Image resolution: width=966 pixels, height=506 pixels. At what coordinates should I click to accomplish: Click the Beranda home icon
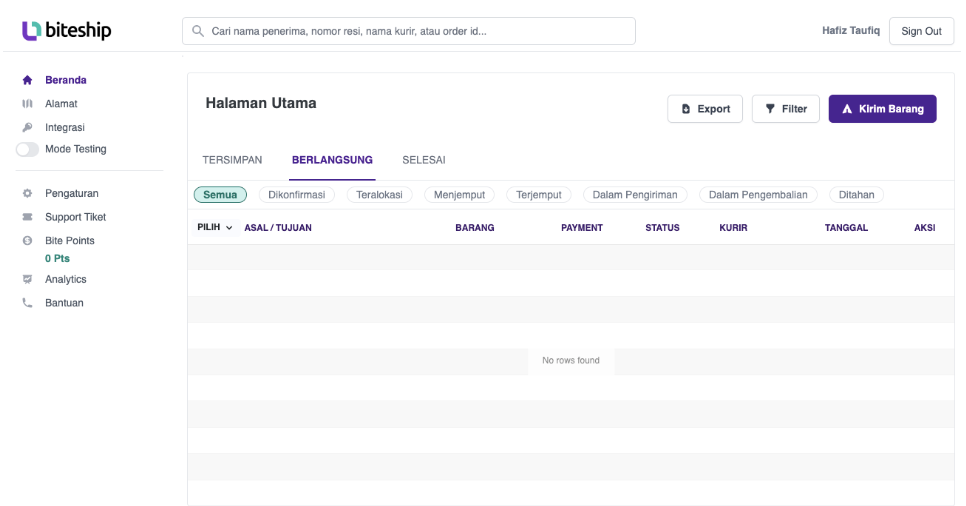pyautogui.click(x=27, y=80)
